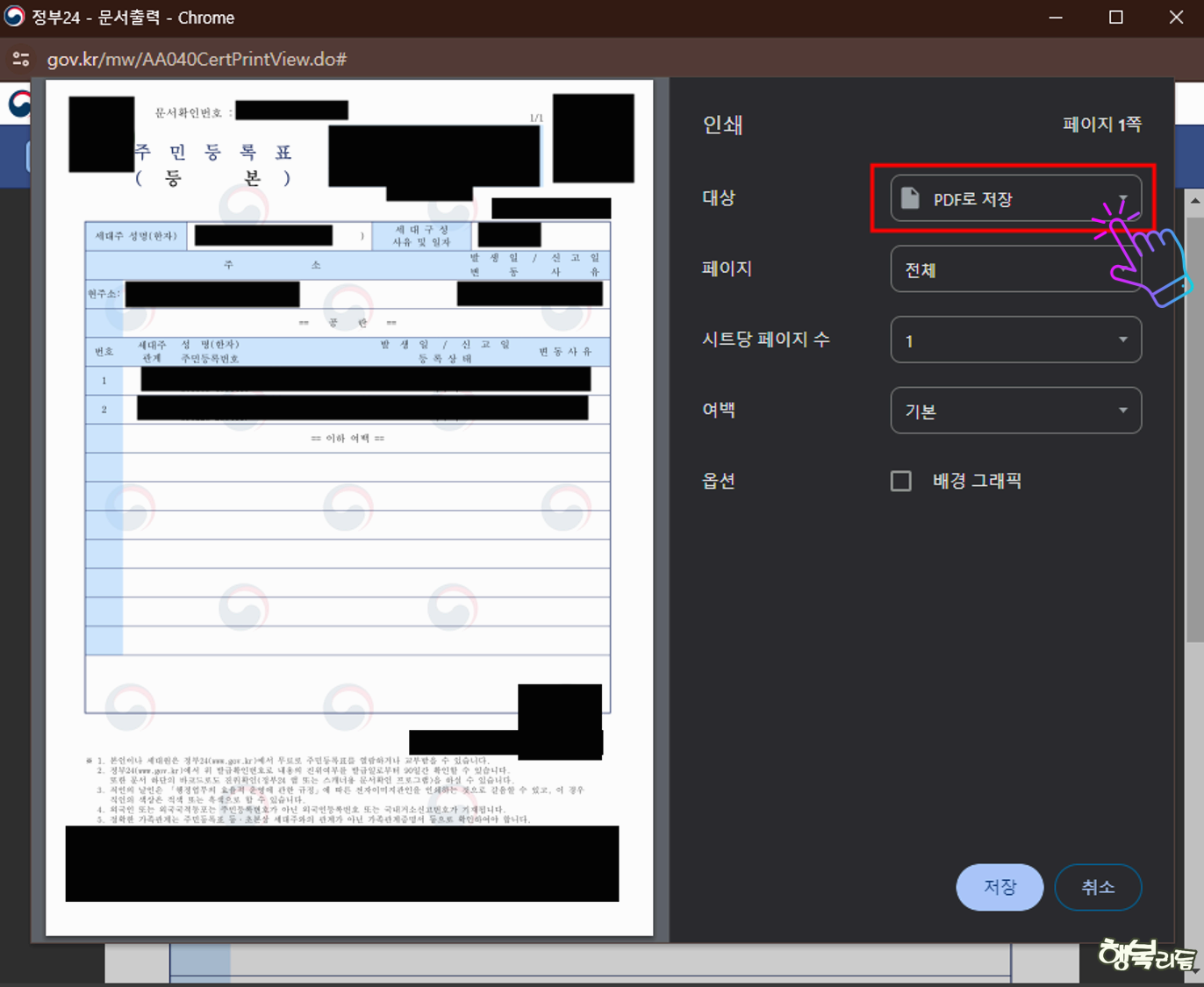The height and width of the screenshot is (987, 1204).
Task: Click the 여백 label
Action: coord(719,410)
